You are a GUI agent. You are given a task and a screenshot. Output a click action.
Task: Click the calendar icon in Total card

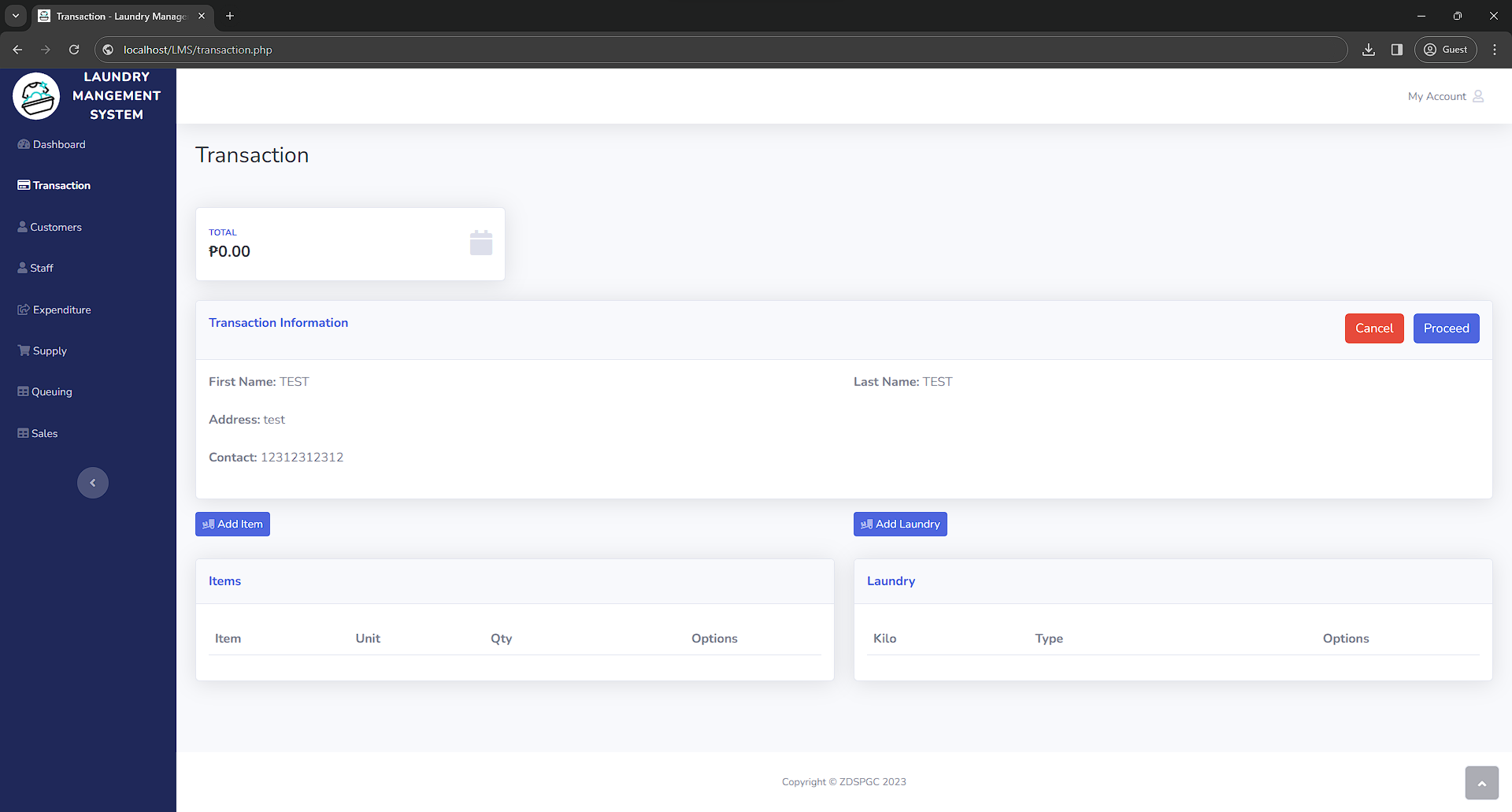[481, 243]
